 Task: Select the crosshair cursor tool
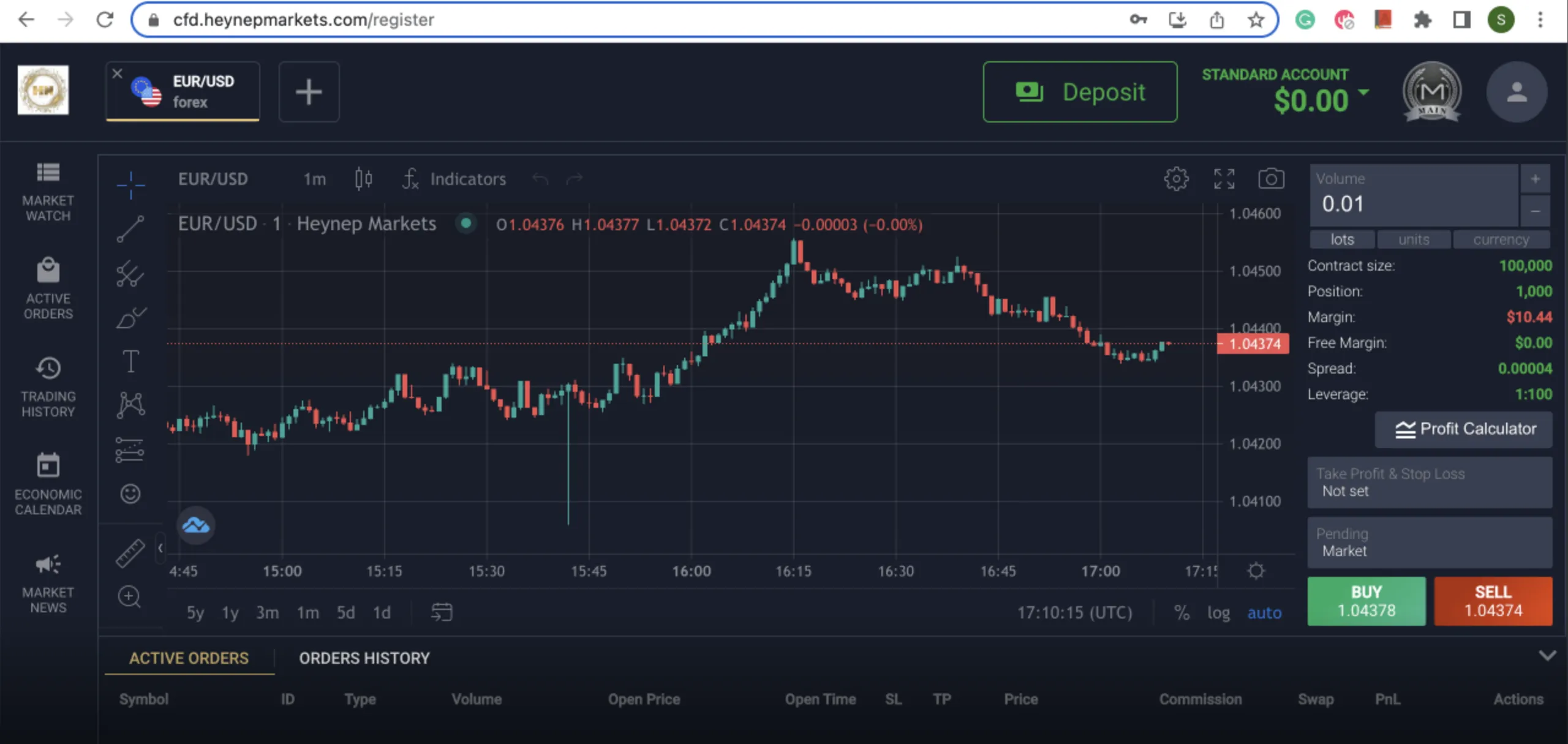[130, 184]
